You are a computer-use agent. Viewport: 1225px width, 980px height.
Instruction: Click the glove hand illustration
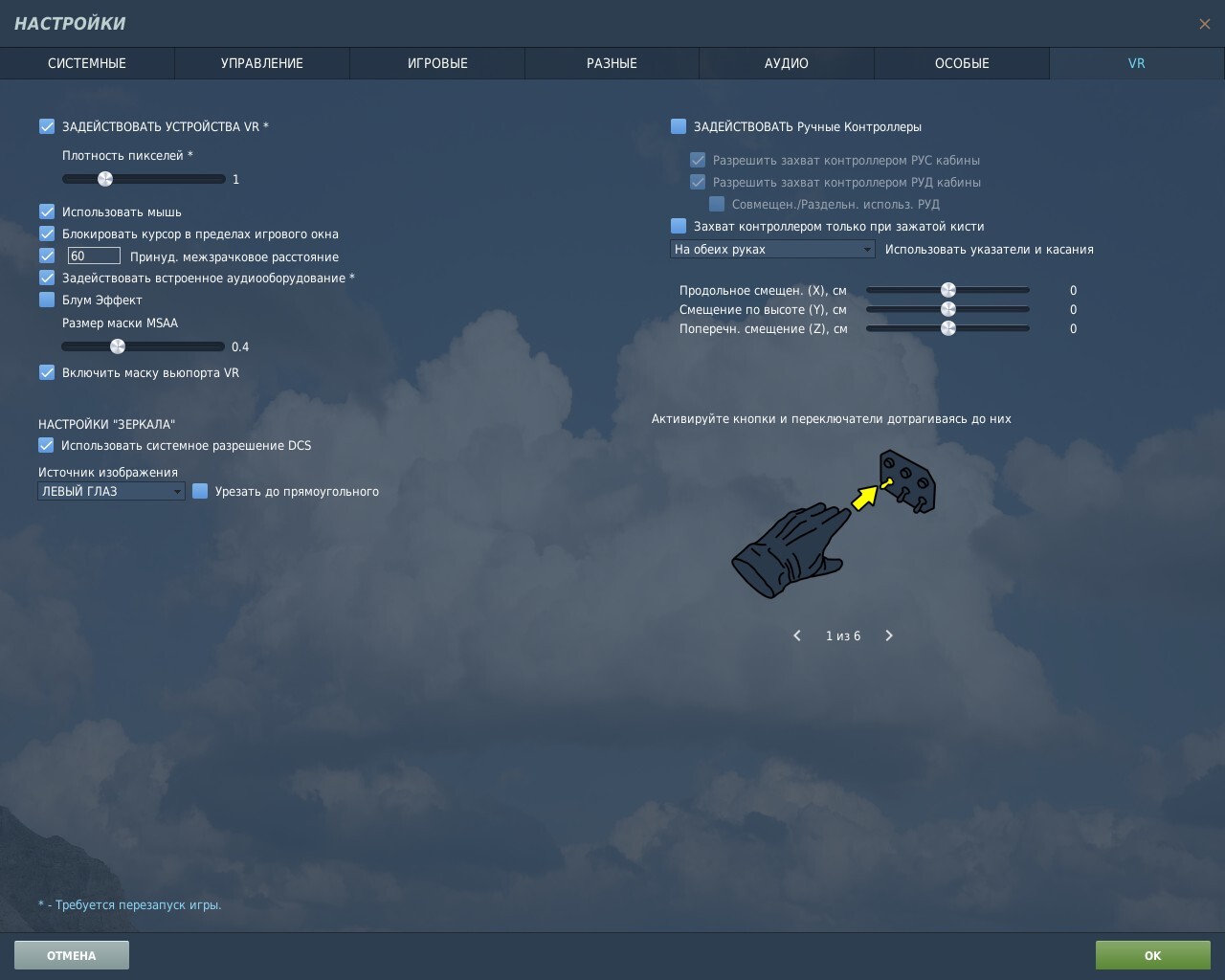point(791,552)
